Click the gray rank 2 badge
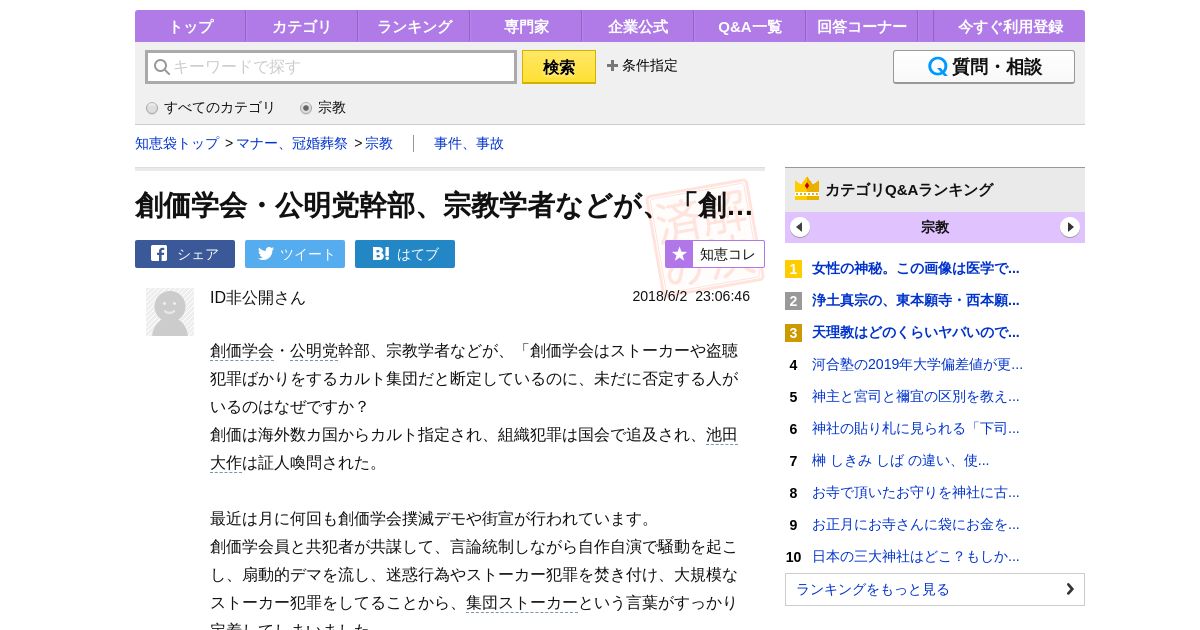This screenshot has height=630, width=1200. 793,301
